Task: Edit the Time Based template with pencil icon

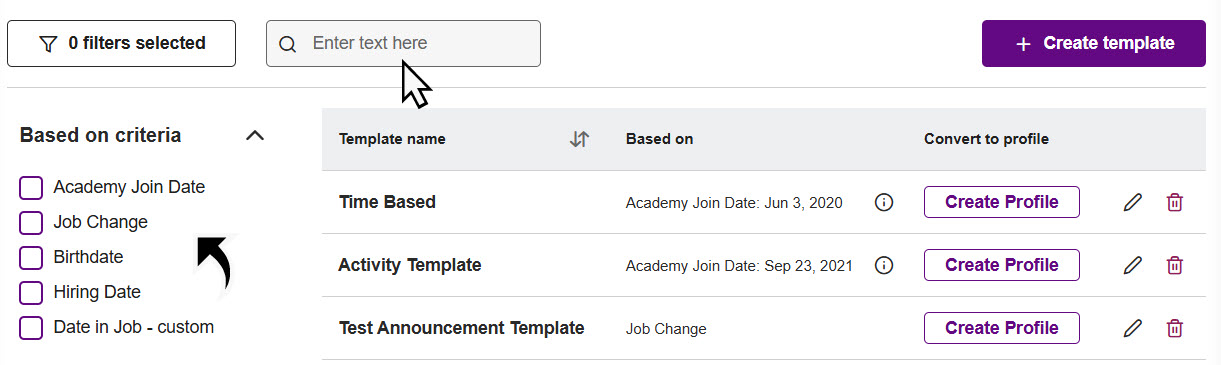Action: point(1132,203)
